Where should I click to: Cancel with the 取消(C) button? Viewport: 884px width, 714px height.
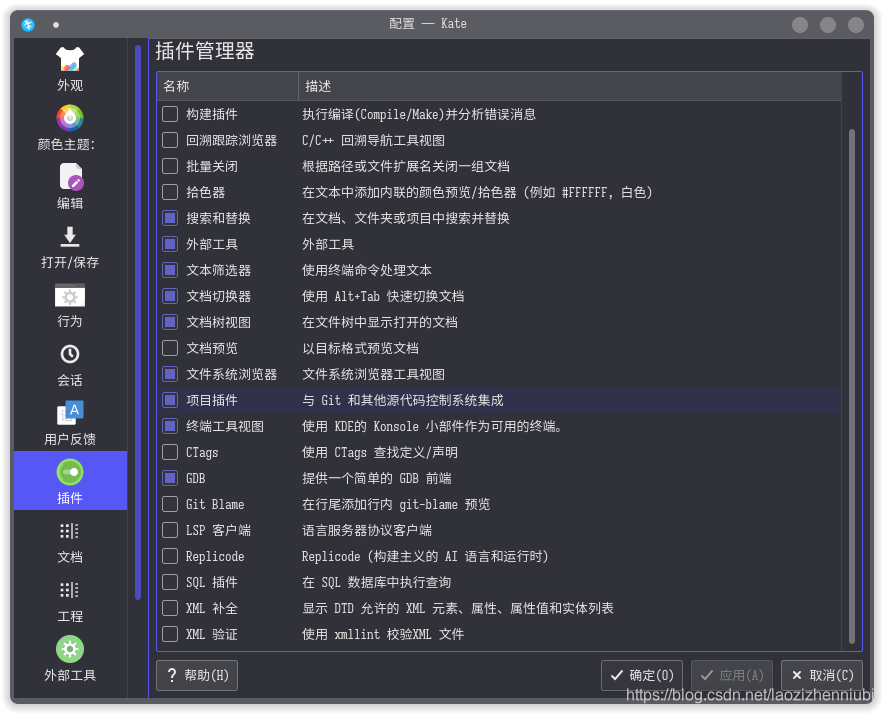[822, 675]
